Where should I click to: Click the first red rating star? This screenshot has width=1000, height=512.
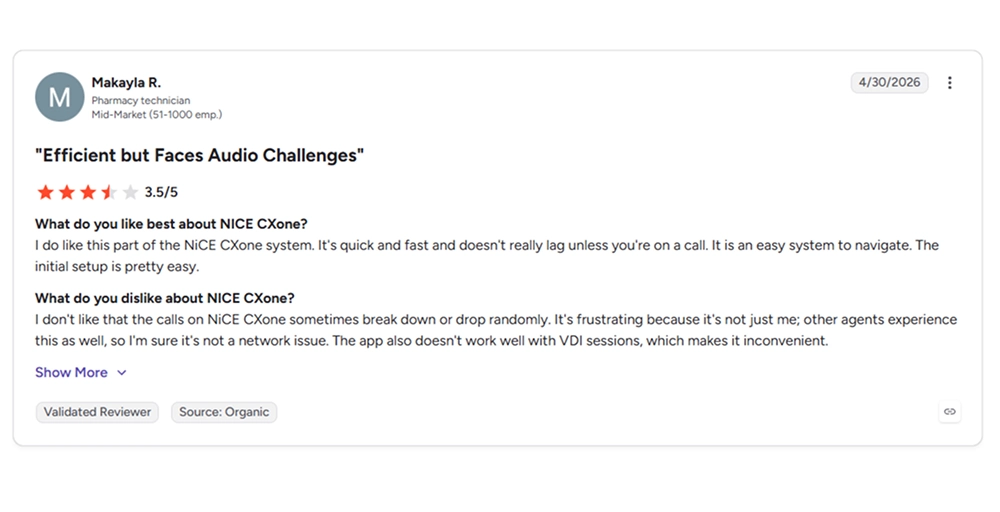pos(45,192)
